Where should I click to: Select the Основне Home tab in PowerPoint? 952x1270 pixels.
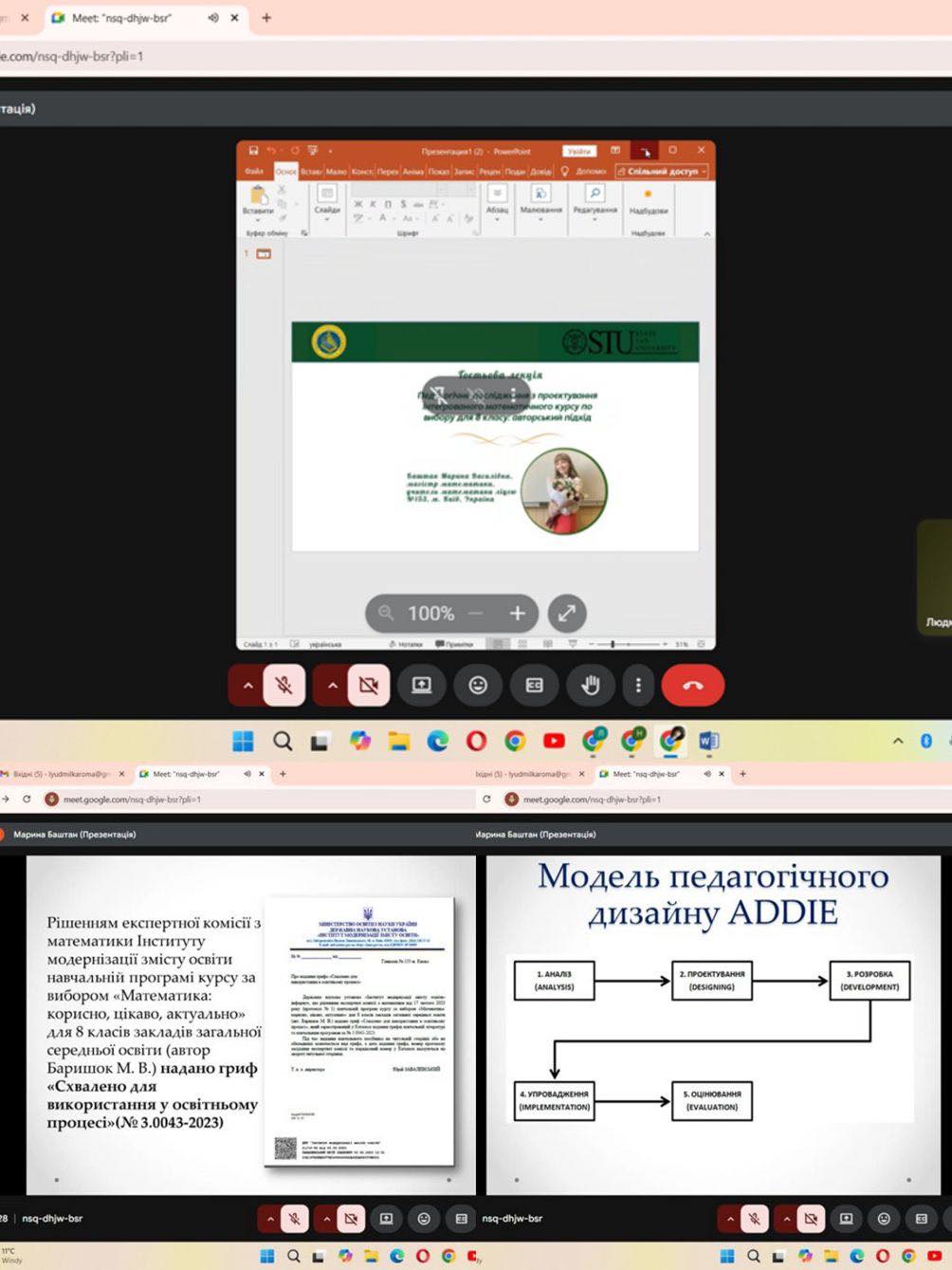[285, 172]
